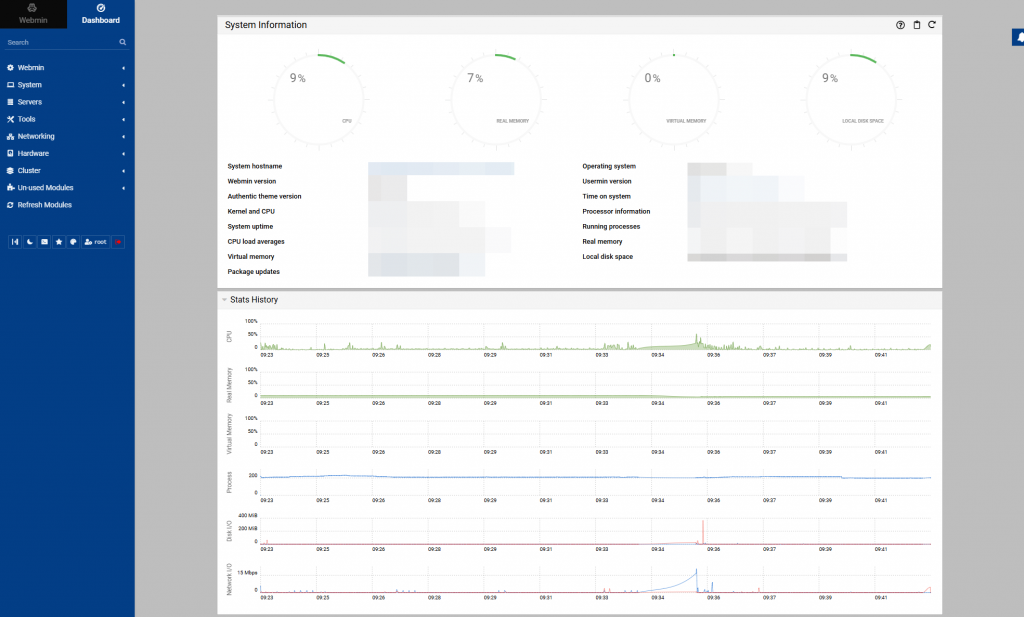Refresh System Information with reload icon
This screenshot has width=1024, height=617.
tap(932, 25)
